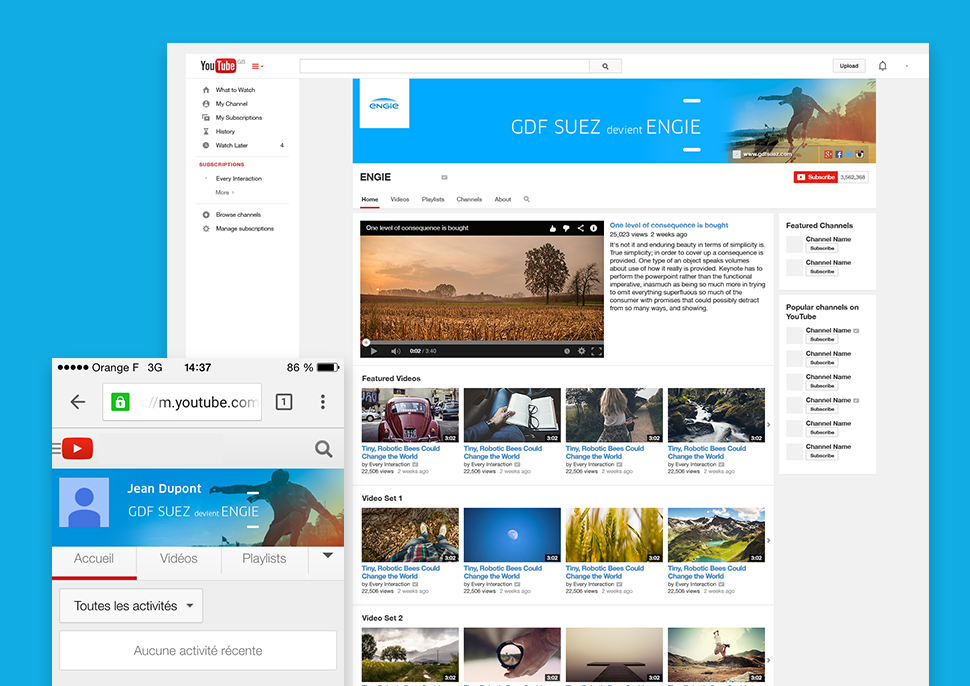Click the Instagram icon on the channel banner
Screen dimensions: 970x686
[859, 154]
